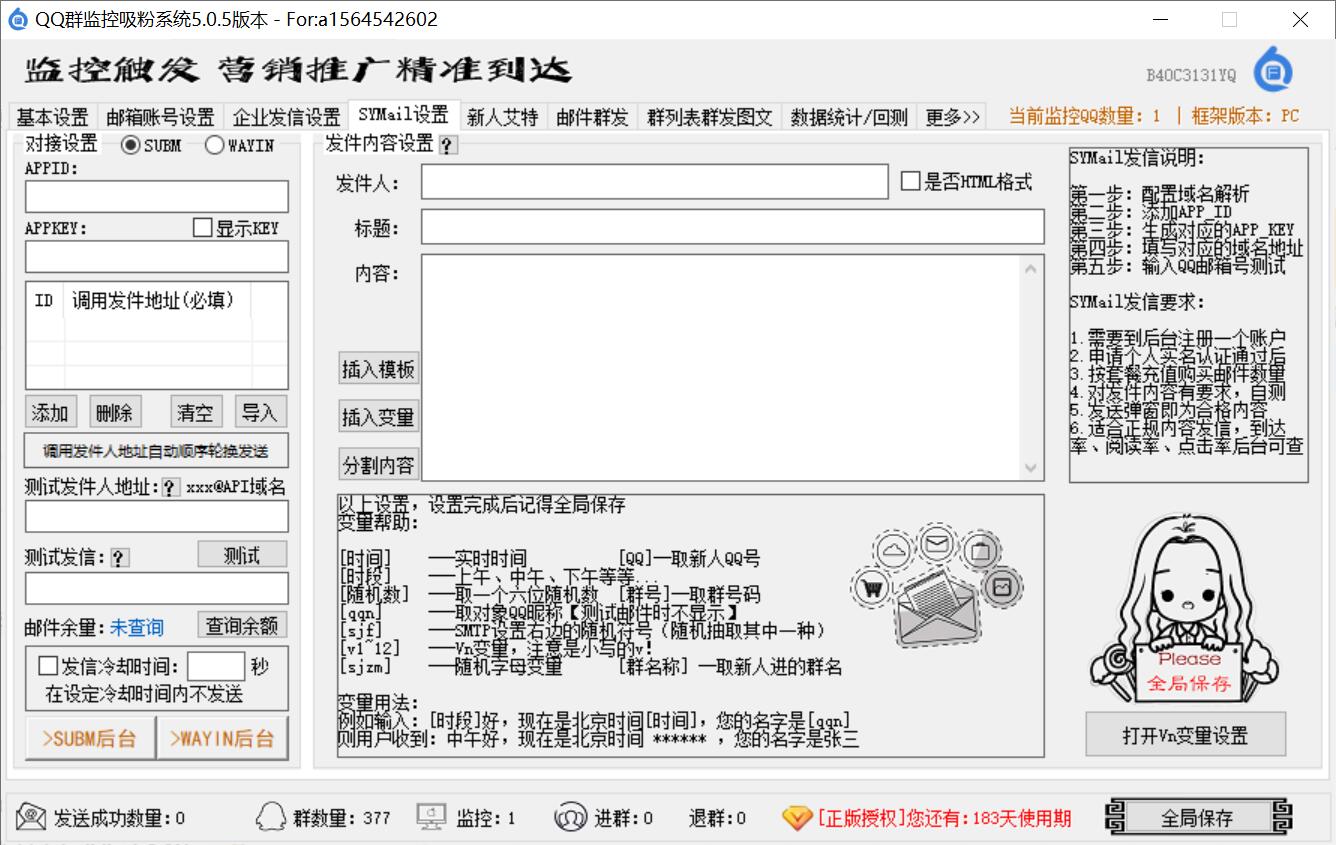Click the 清空 button
This screenshot has height=845, width=1336.
[x=195, y=412]
